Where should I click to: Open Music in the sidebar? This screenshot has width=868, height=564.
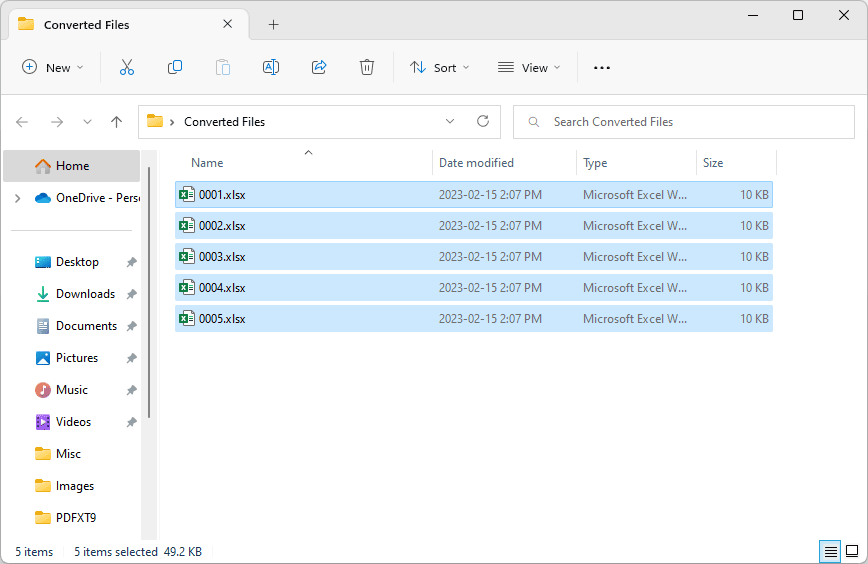(72, 391)
